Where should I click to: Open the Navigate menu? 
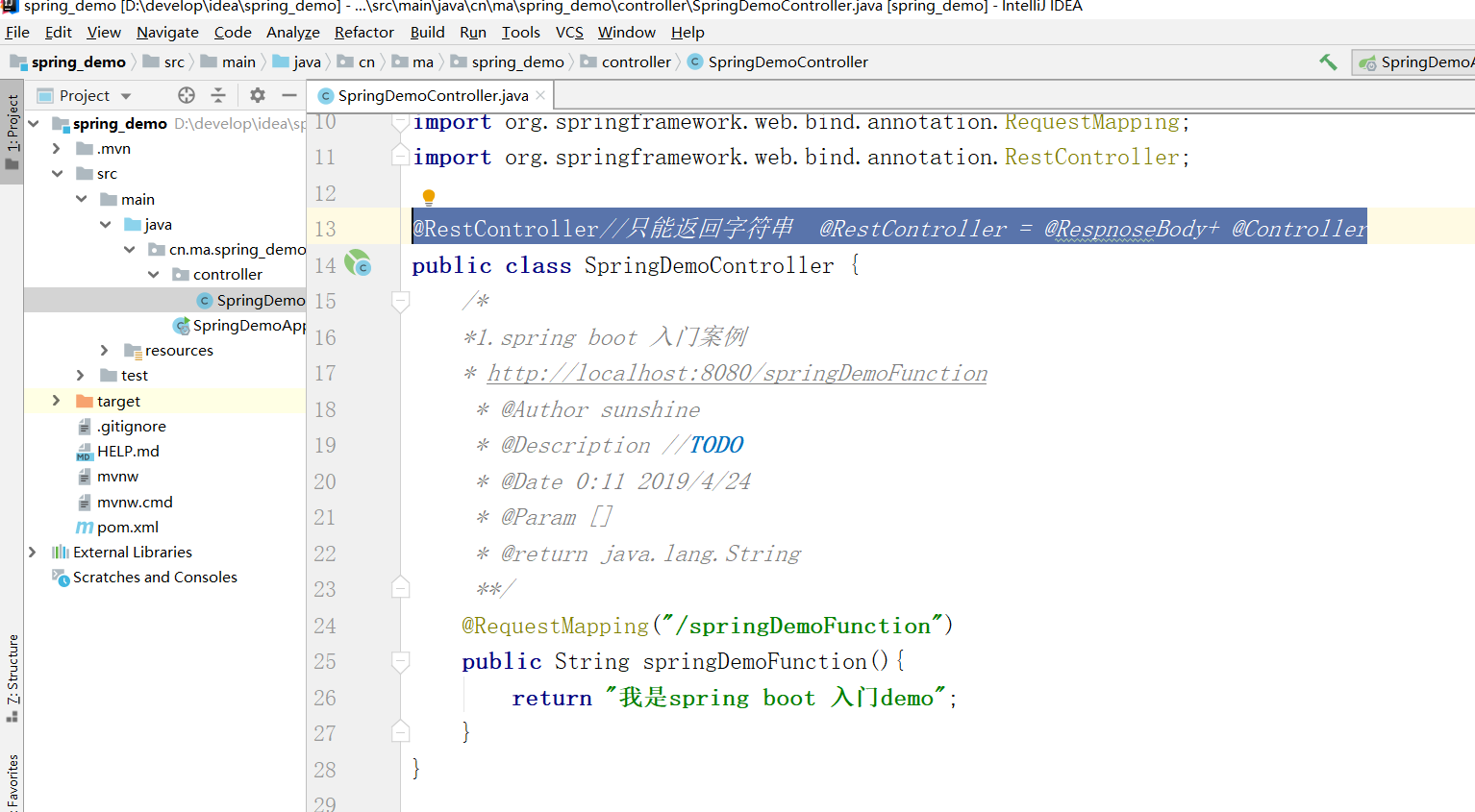[167, 32]
